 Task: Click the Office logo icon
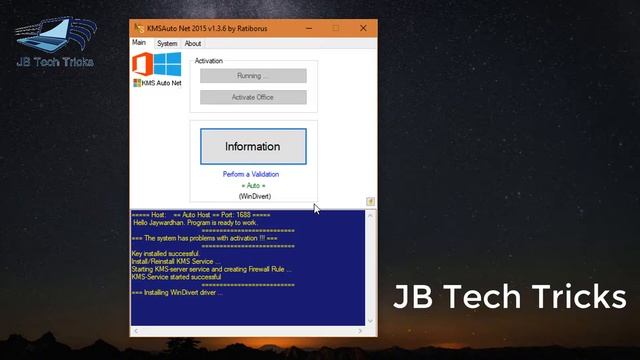(142, 64)
